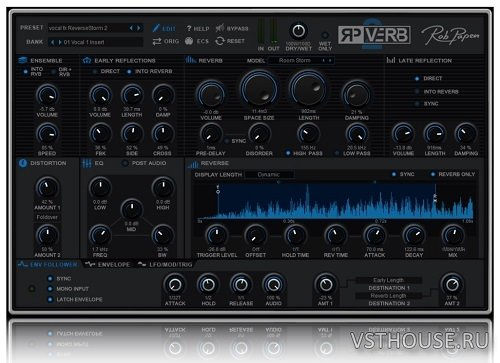
Task: Click the RP Verb logo
Action: pyautogui.click(x=374, y=35)
